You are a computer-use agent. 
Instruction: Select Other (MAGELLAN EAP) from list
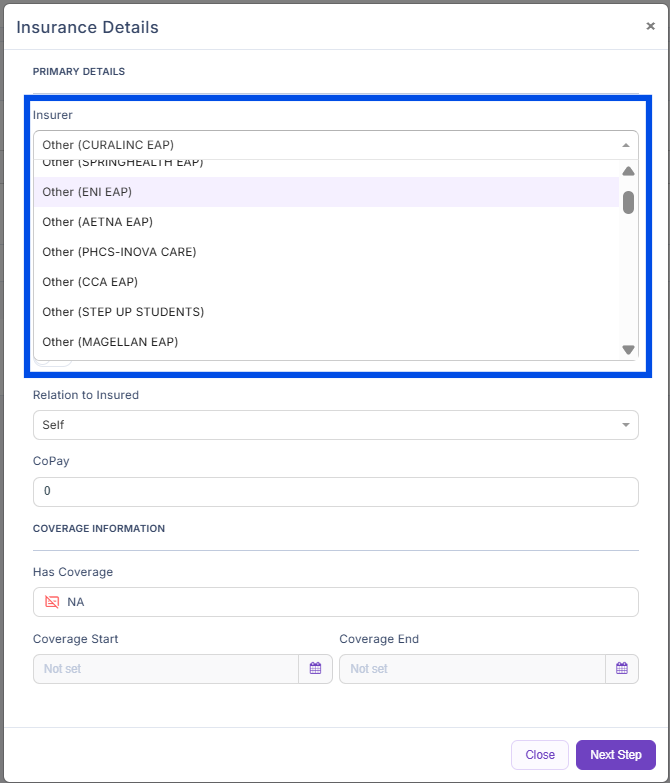(x=326, y=342)
